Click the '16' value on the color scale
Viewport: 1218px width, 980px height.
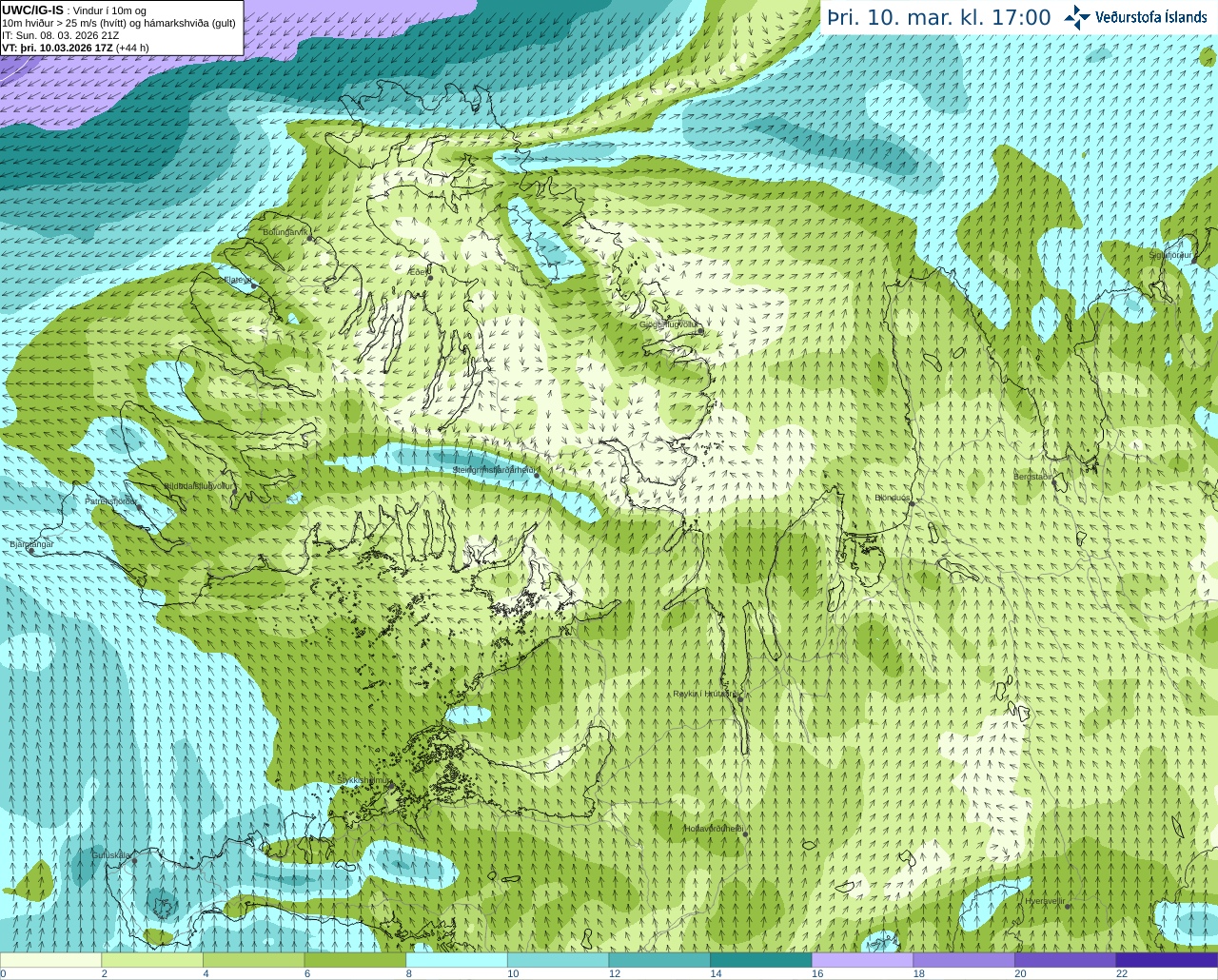coord(817,973)
